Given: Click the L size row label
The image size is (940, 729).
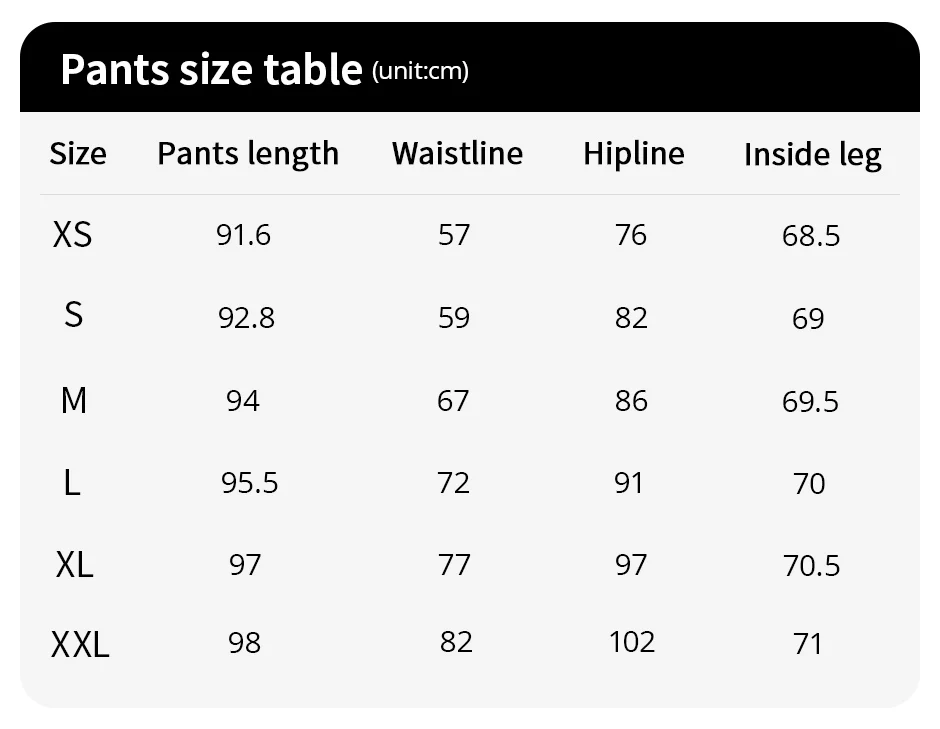Looking at the screenshot, I should tap(72, 483).
